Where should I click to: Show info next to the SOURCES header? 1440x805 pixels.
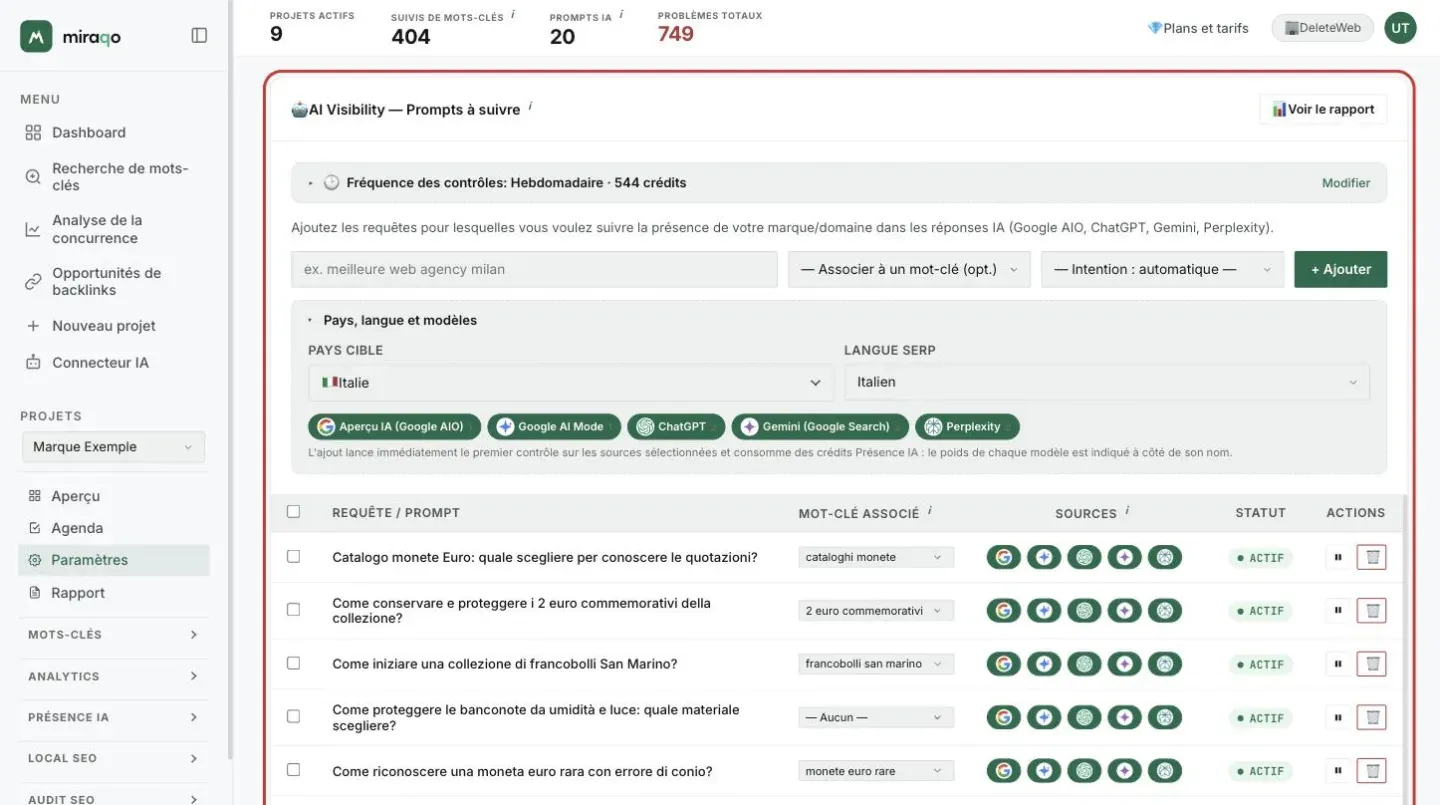1127,510
